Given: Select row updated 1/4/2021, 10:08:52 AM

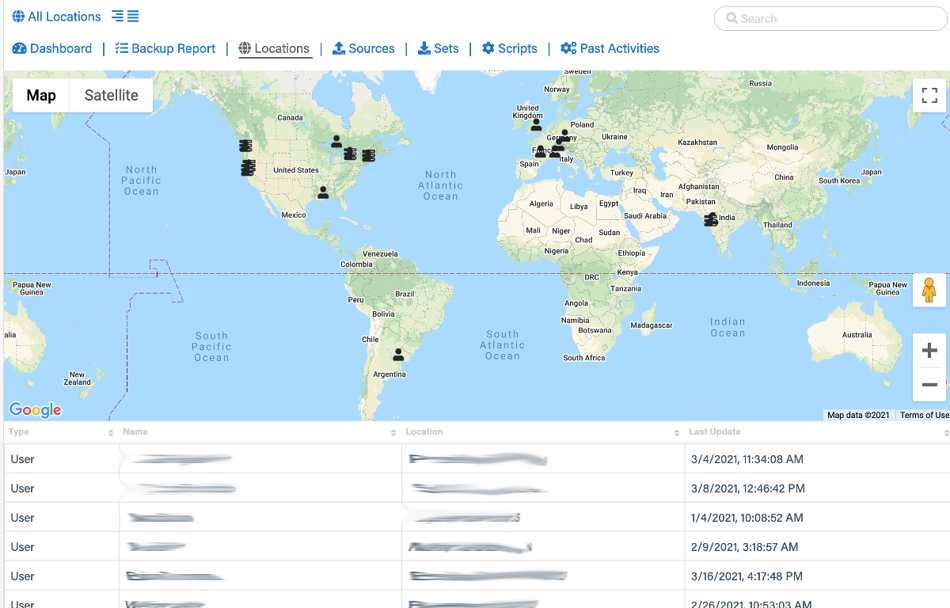Looking at the screenshot, I should [477, 518].
